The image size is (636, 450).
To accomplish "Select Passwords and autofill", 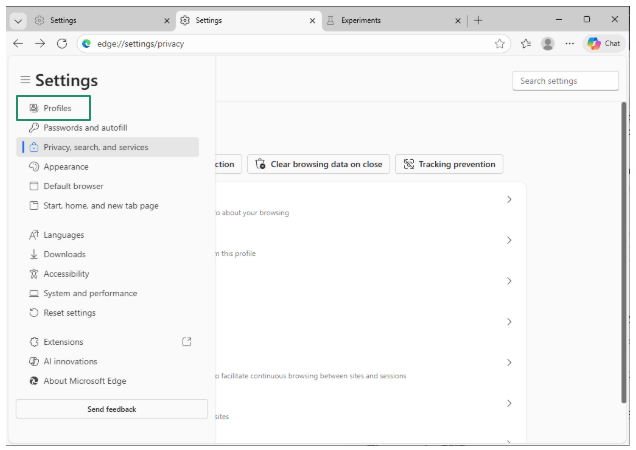I will pyautogui.click(x=85, y=128).
